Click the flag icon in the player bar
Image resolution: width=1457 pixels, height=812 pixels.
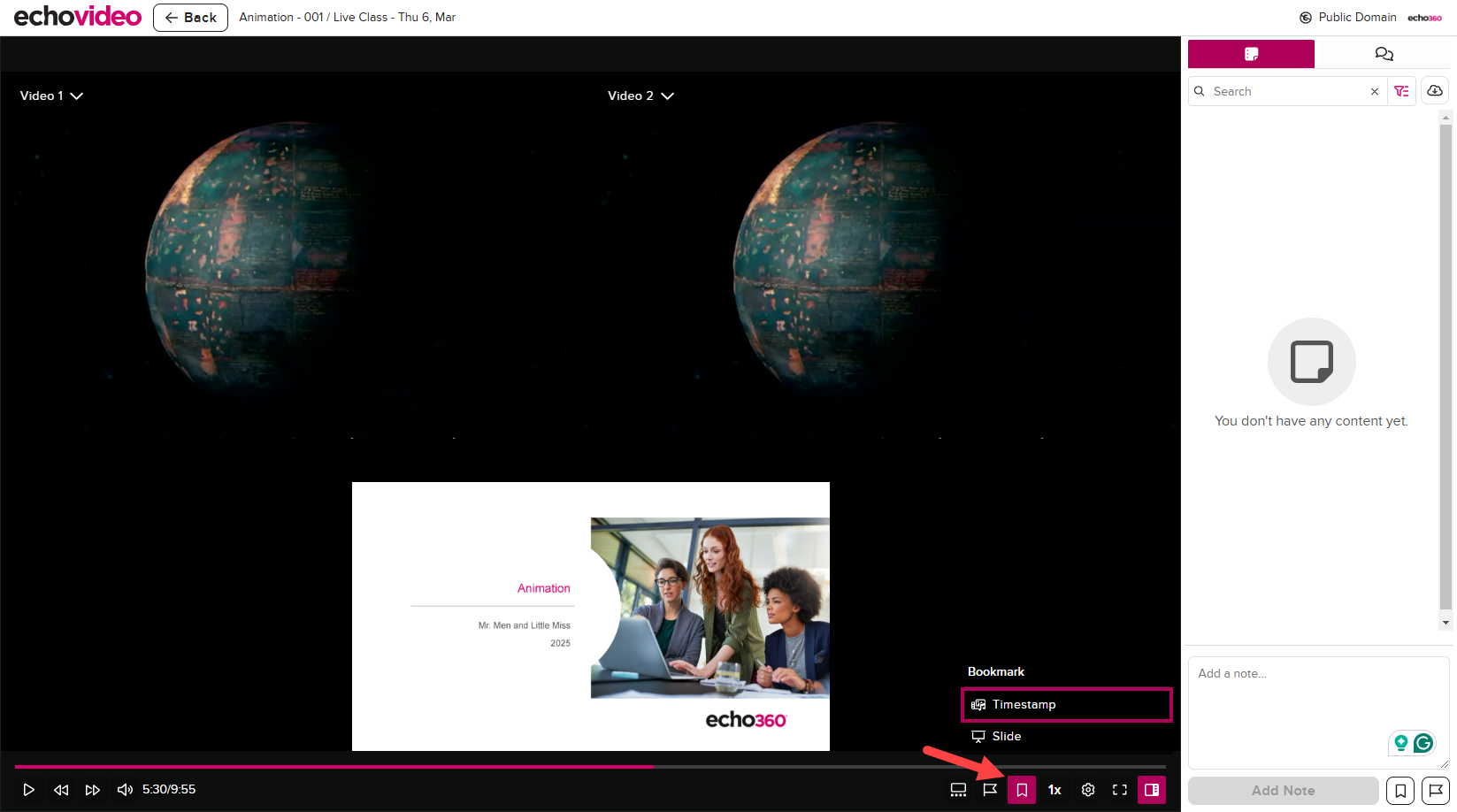[990, 790]
